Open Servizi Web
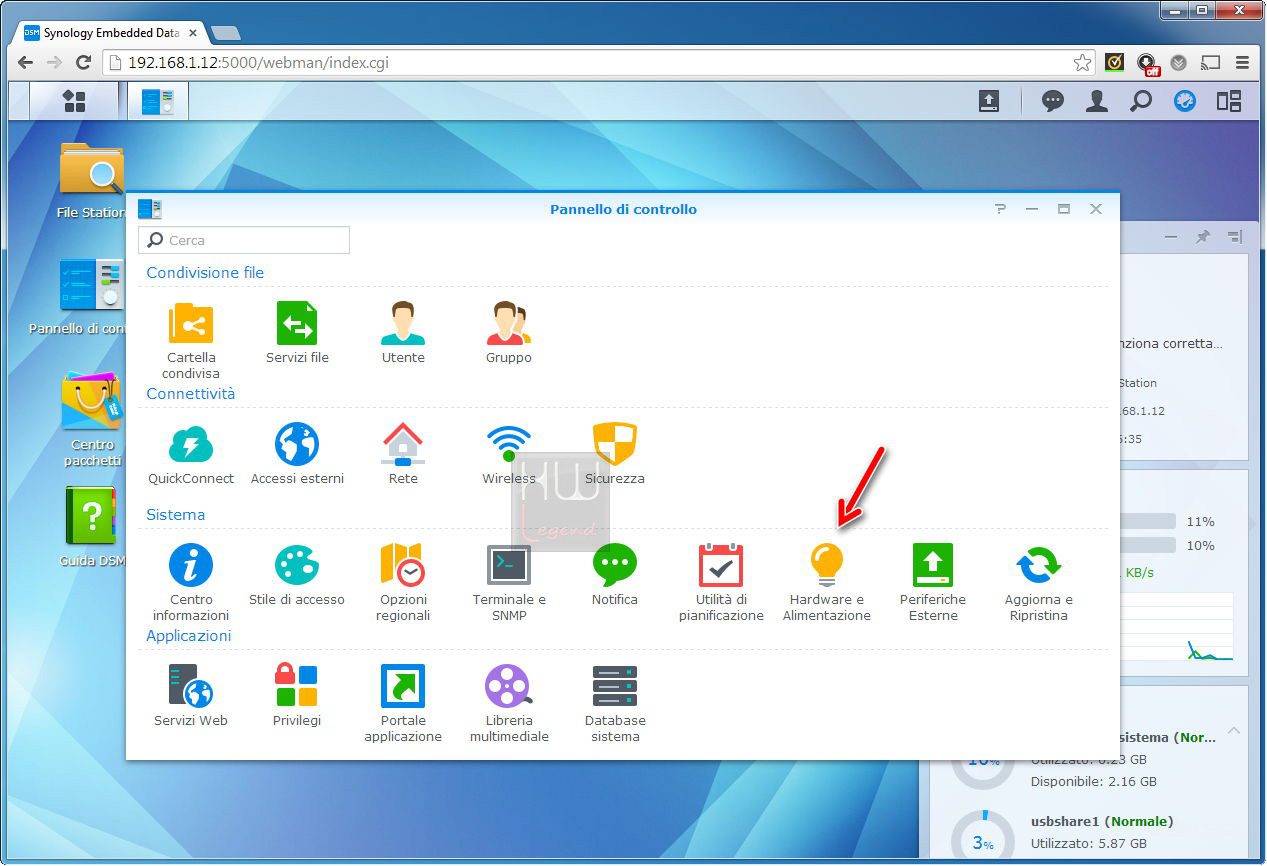This screenshot has height=866, width=1267. pos(191,696)
